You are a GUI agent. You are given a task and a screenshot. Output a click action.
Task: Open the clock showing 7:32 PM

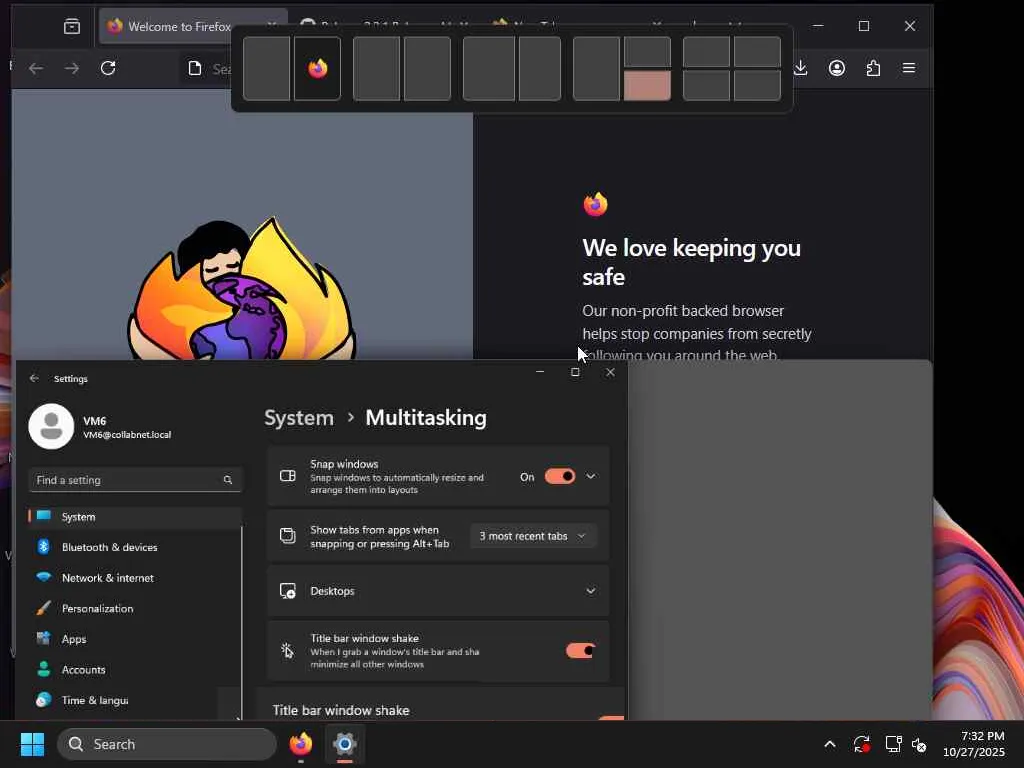[x=974, y=744]
